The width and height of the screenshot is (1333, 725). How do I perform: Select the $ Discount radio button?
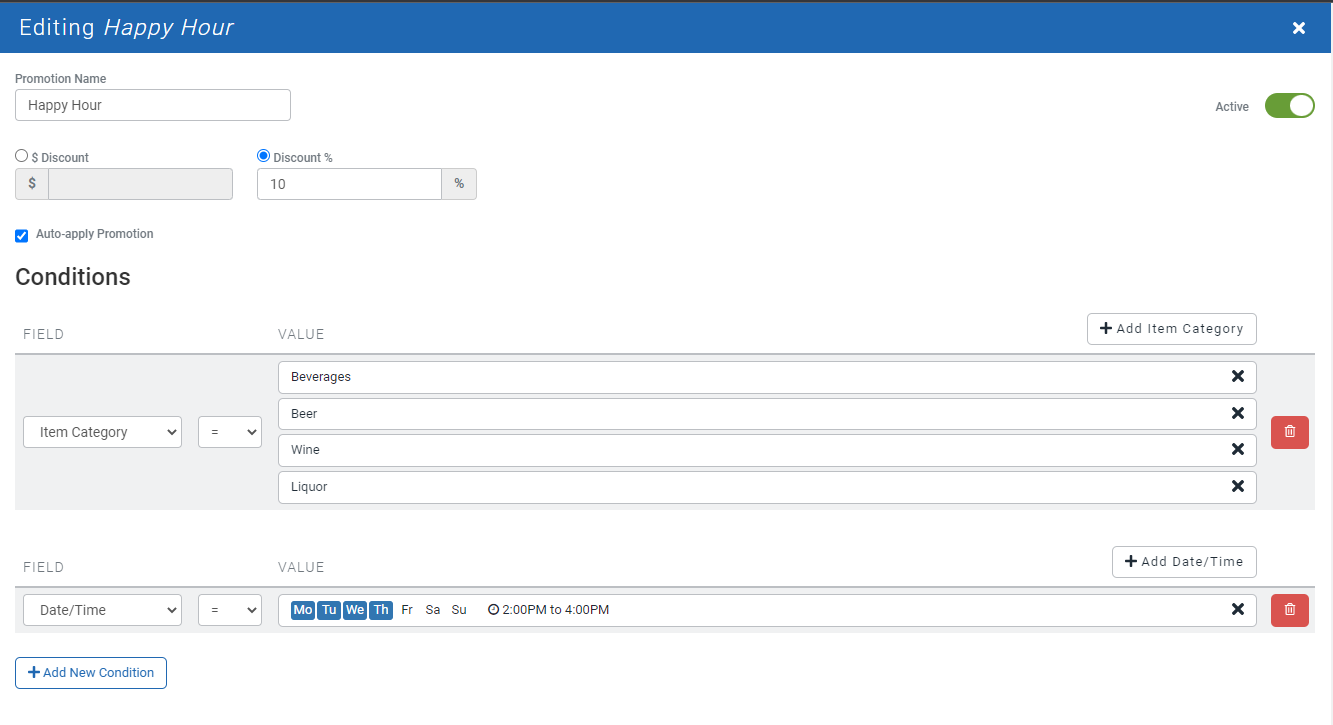coord(22,156)
